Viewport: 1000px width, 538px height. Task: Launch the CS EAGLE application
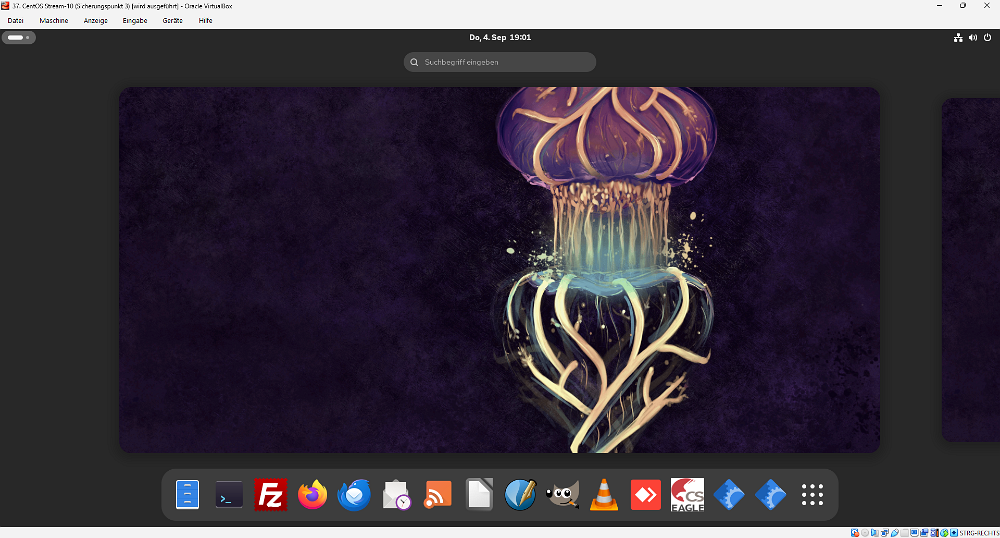[x=687, y=495]
